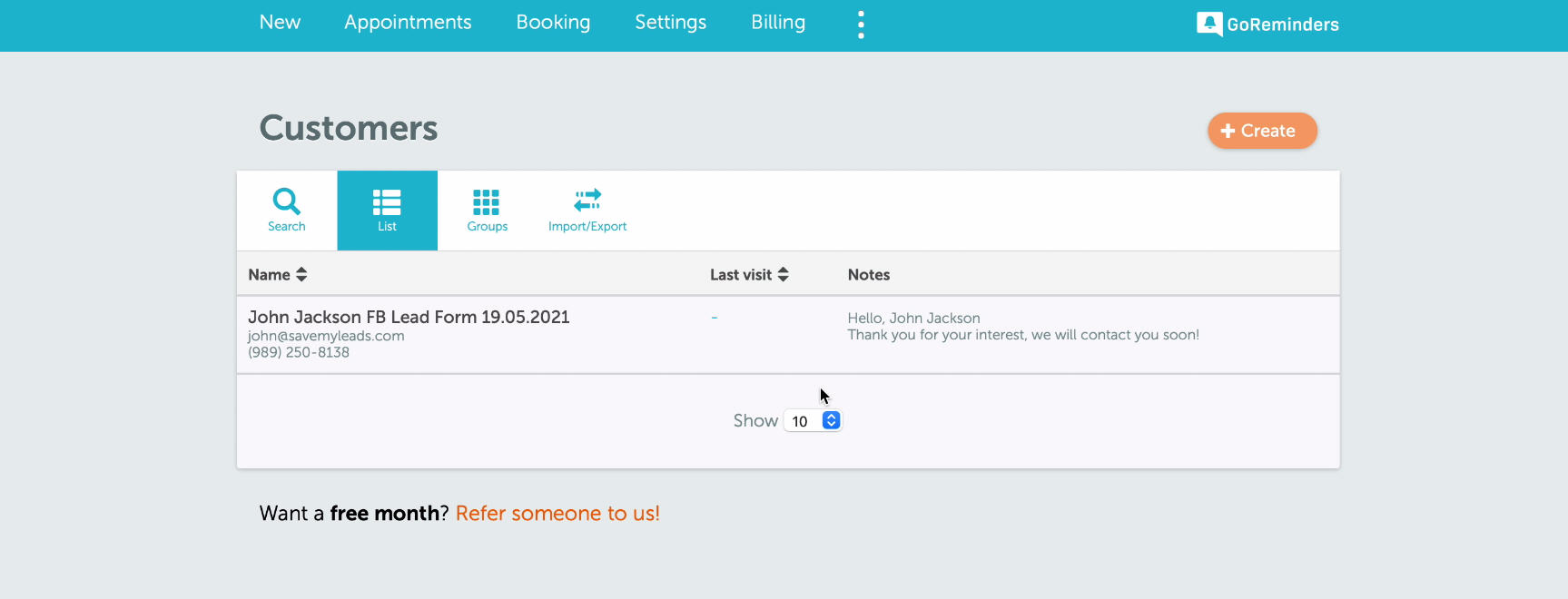Click the Customers page heading
Viewport: 1568px width, 599px height.
pyautogui.click(x=349, y=128)
